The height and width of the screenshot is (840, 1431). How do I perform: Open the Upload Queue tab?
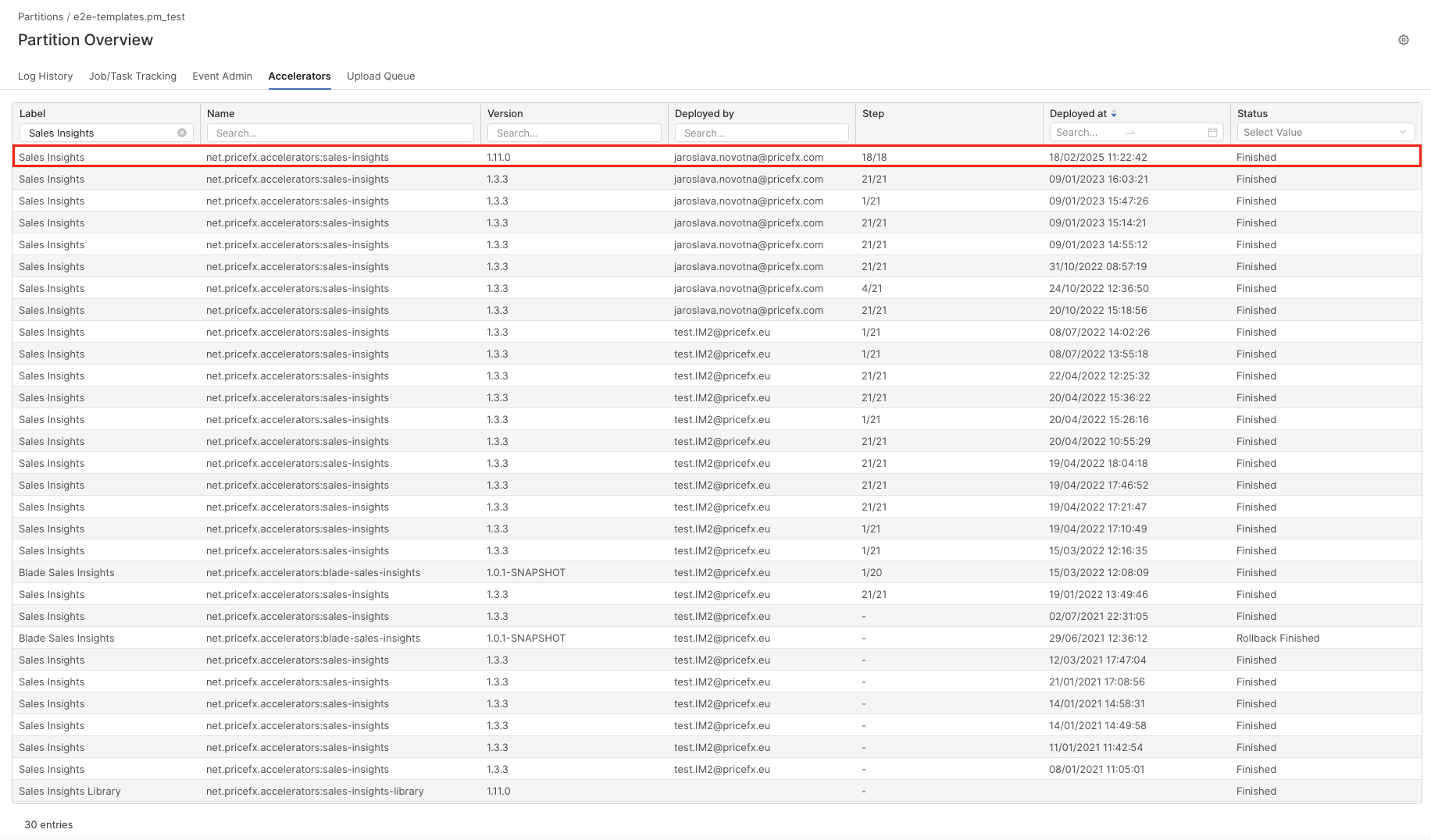point(380,77)
